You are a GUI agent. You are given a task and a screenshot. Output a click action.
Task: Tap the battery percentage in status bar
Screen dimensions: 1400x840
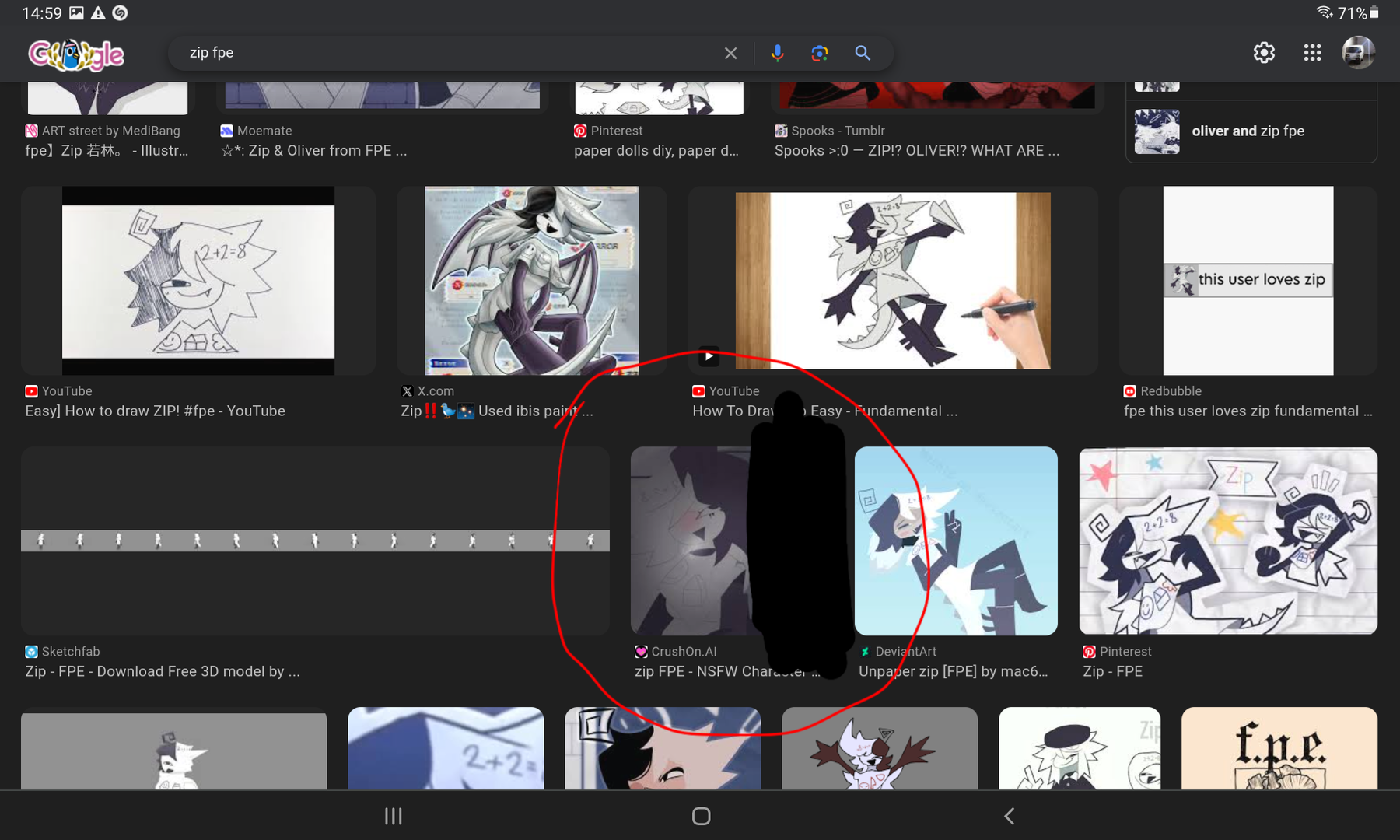[1352, 13]
